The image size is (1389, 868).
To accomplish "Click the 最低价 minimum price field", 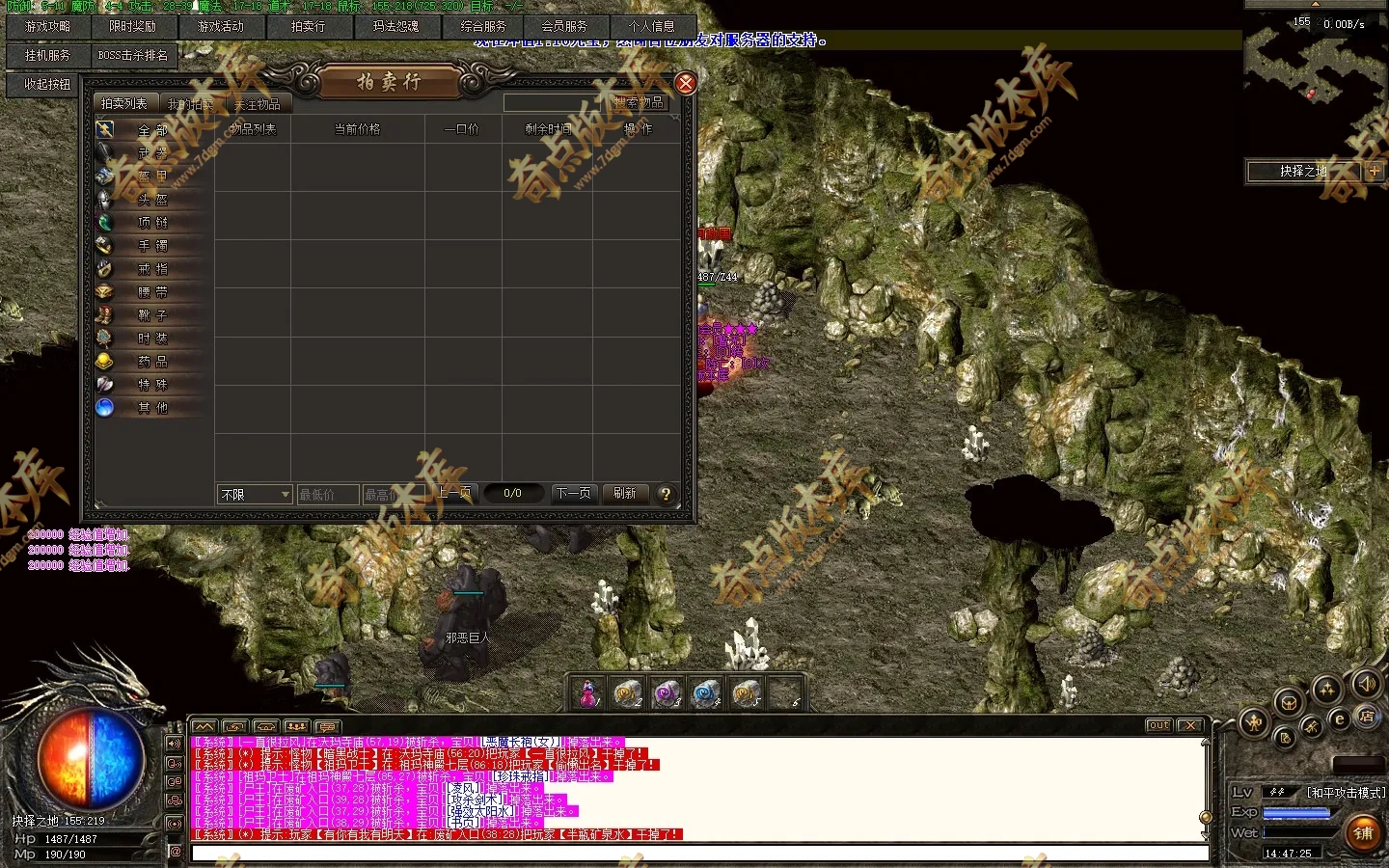I will pos(328,495).
